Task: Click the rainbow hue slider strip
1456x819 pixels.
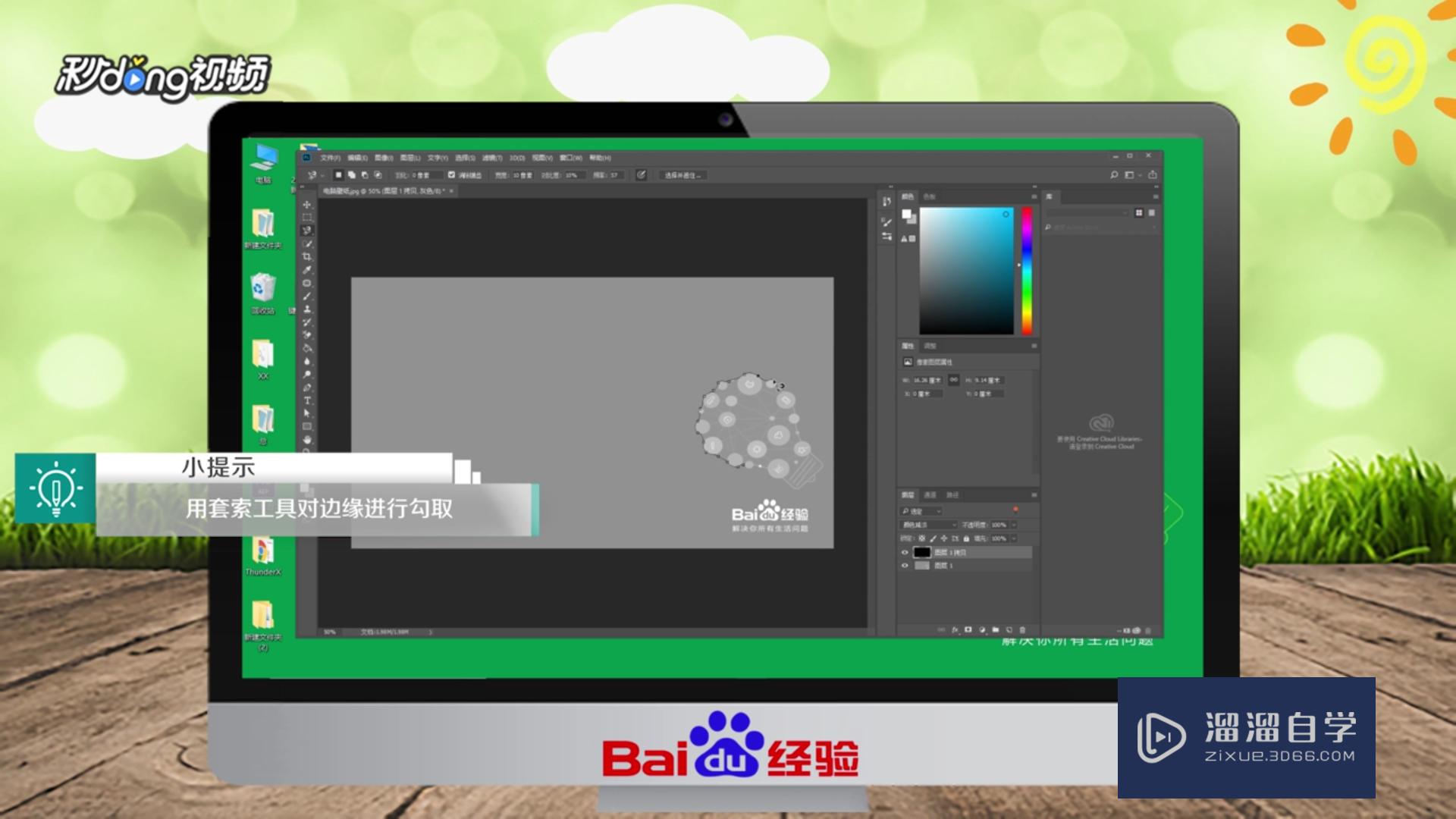Action: point(1027,271)
